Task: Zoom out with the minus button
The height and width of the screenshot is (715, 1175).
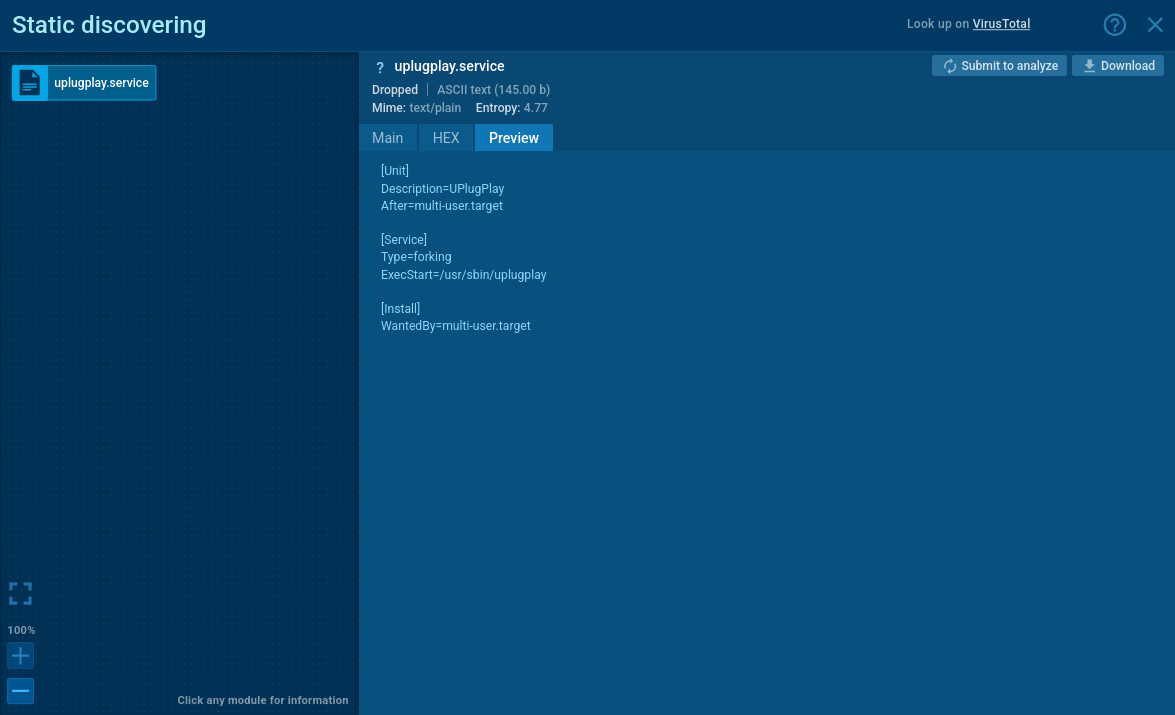Action: [x=20, y=691]
